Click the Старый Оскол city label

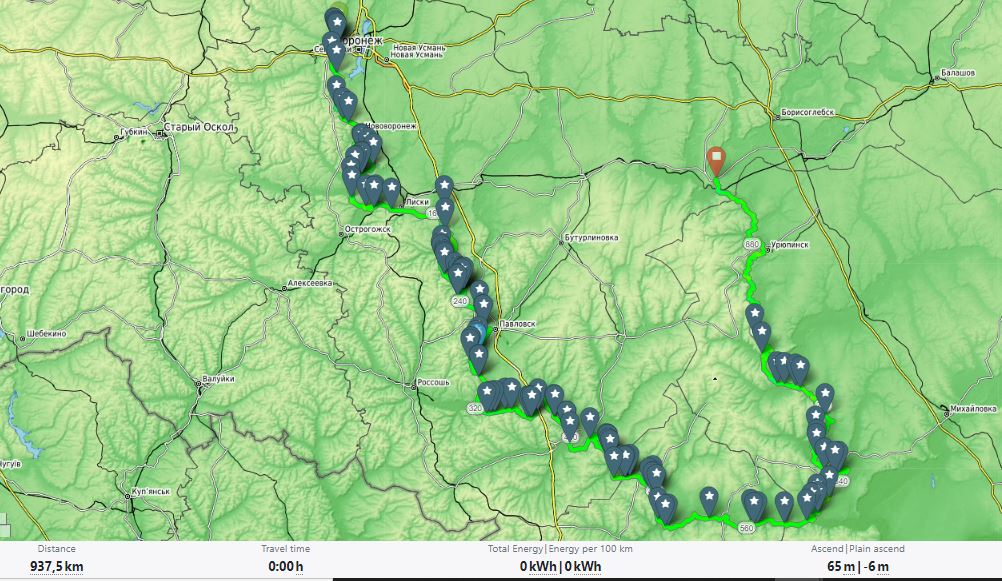(x=199, y=127)
